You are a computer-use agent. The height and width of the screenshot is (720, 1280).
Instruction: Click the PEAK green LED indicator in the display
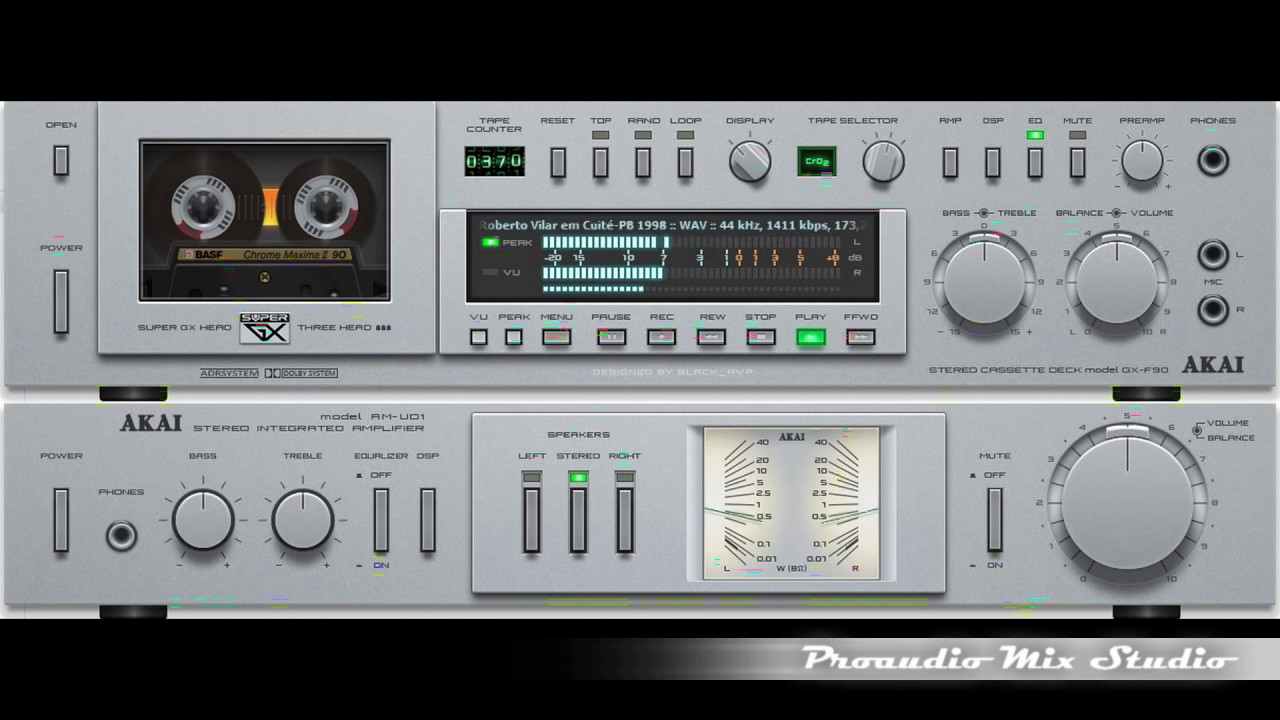coord(490,242)
